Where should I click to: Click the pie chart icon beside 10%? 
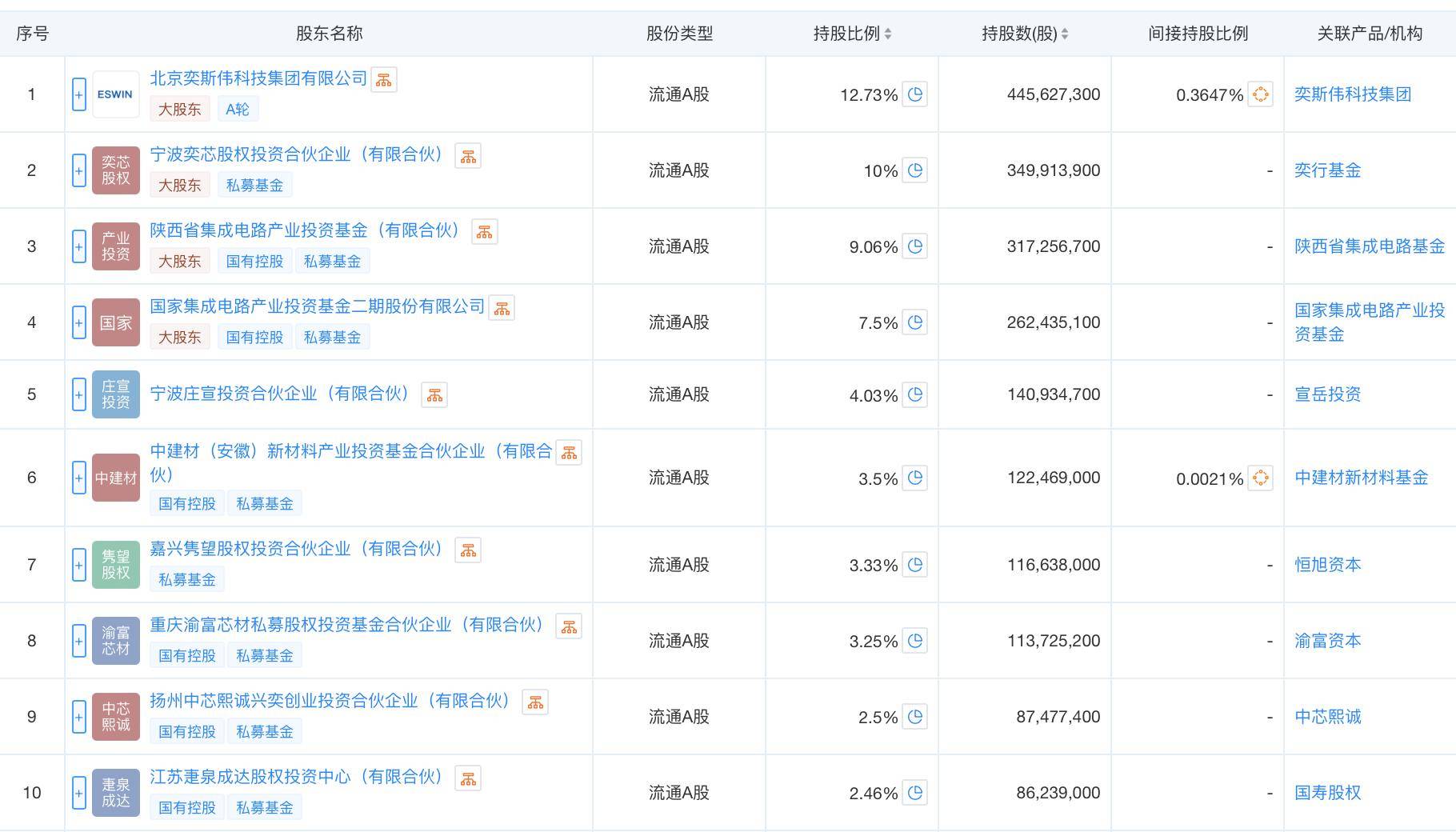coord(914,170)
